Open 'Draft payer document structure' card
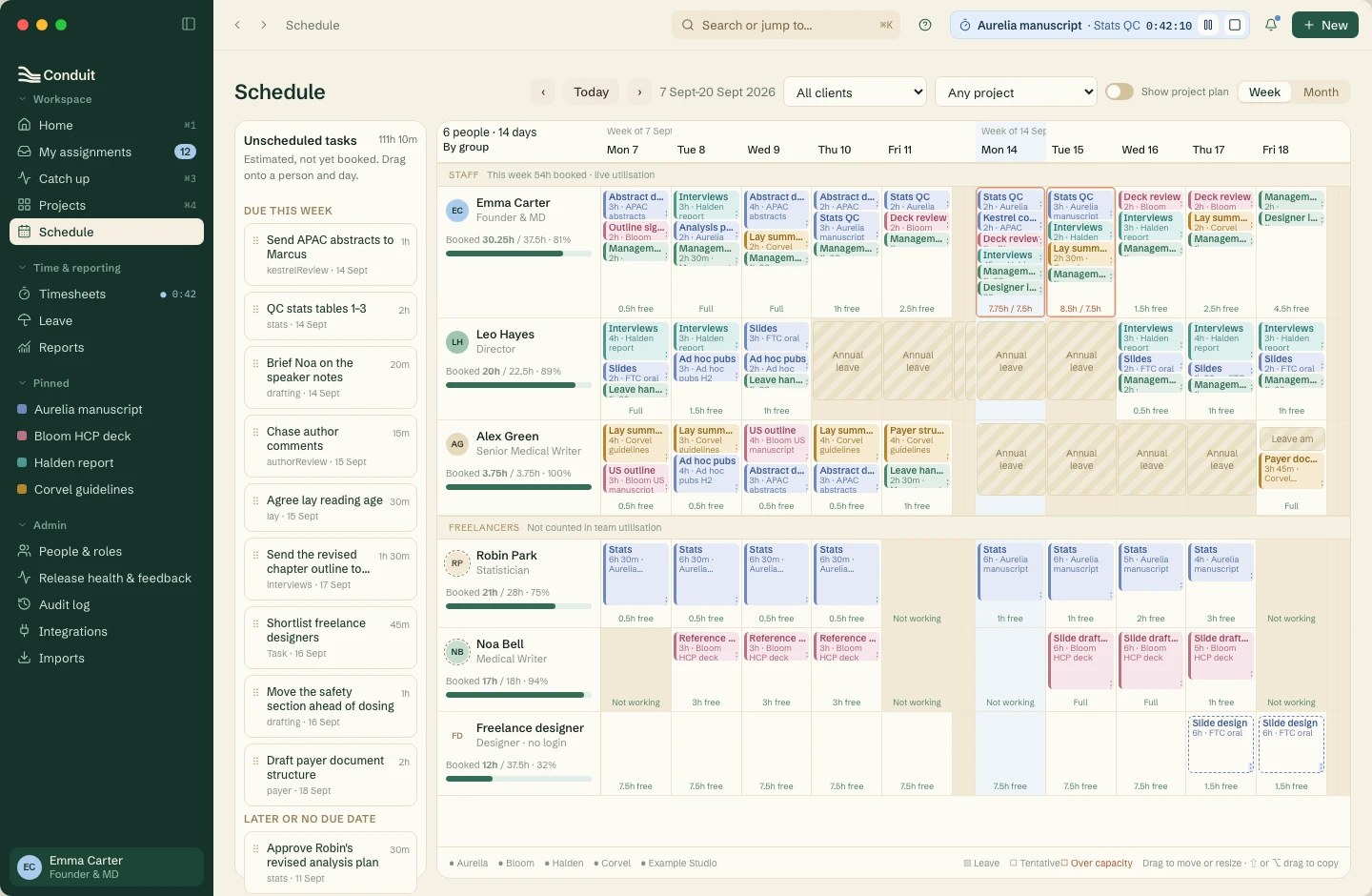The height and width of the screenshot is (896, 1372). tap(331, 775)
